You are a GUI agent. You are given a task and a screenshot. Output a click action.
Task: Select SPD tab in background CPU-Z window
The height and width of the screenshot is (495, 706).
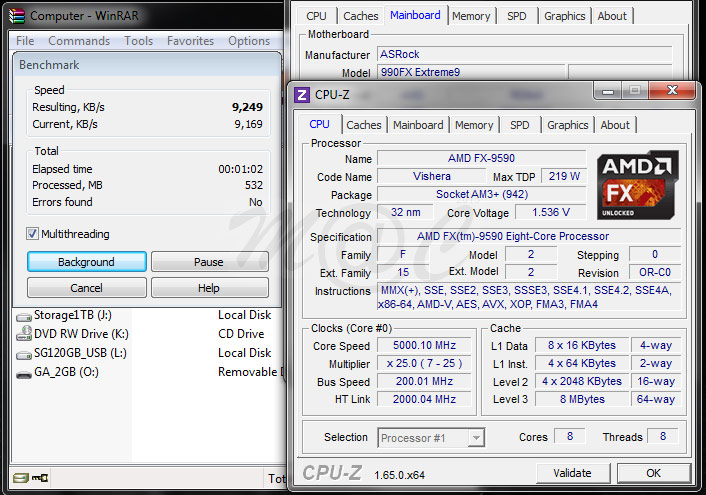tap(516, 16)
